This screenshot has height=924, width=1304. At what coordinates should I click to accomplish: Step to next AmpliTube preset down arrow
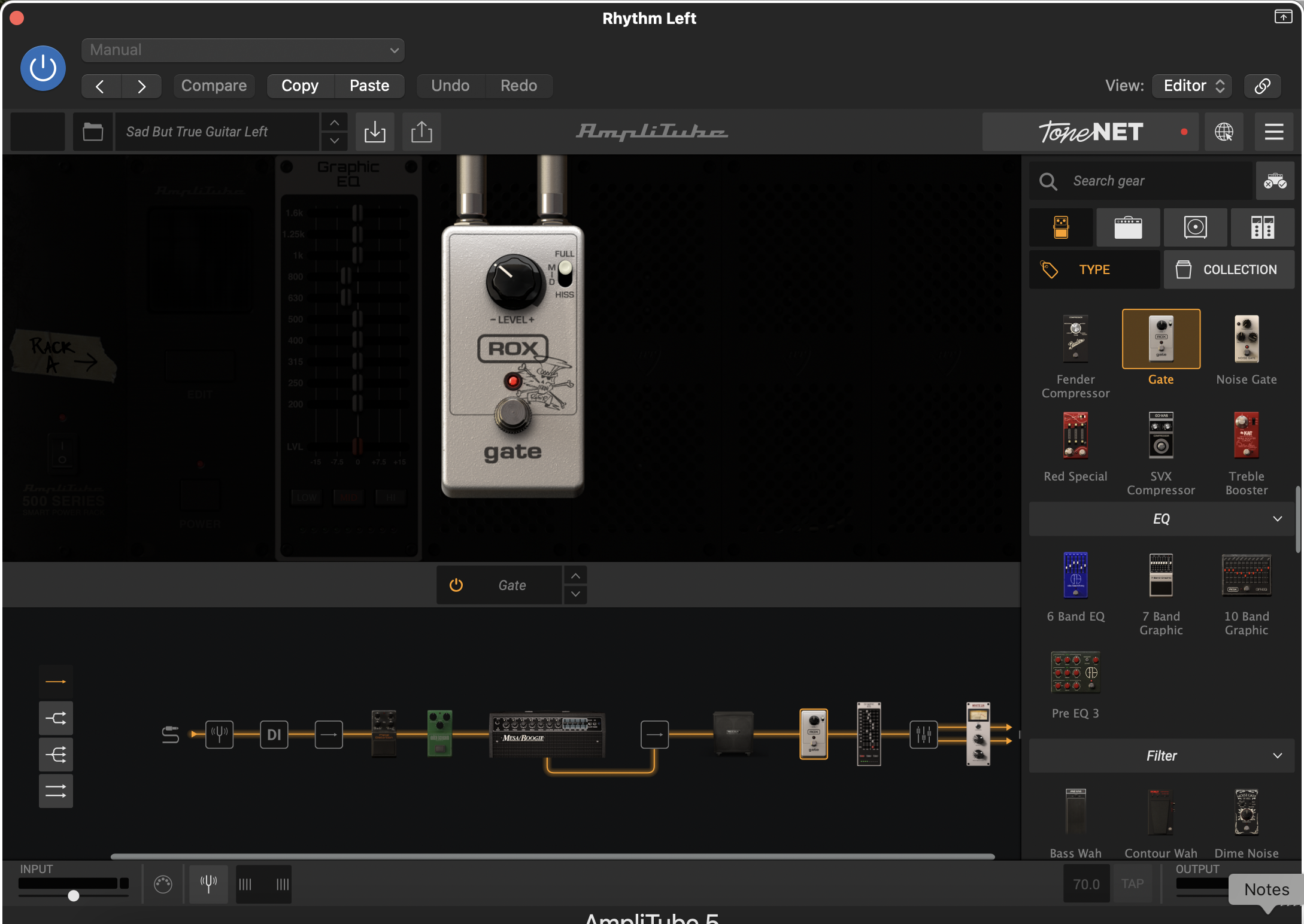click(335, 141)
